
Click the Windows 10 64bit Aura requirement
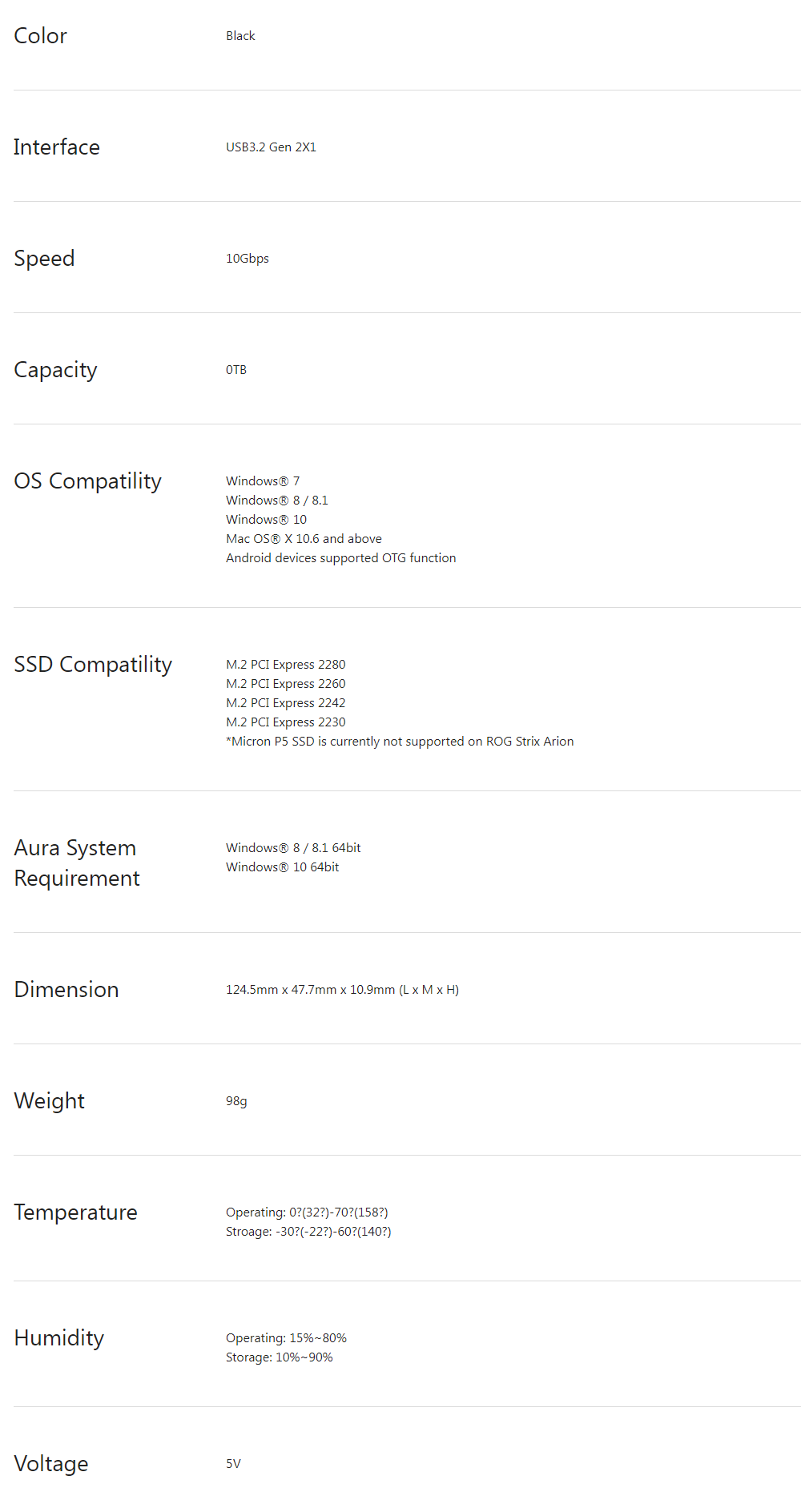coord(282,867)
